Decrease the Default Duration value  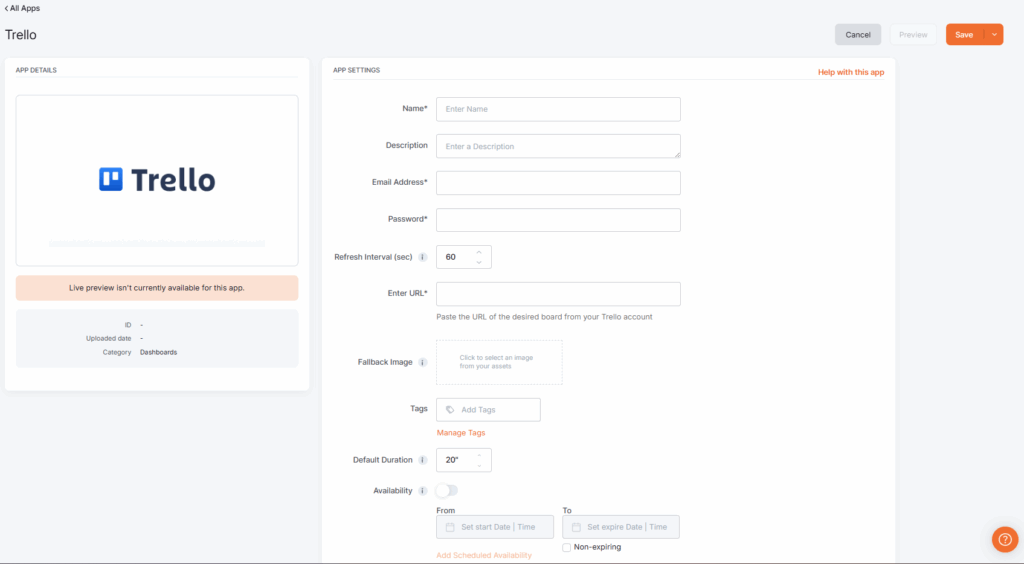coord(479,466)
